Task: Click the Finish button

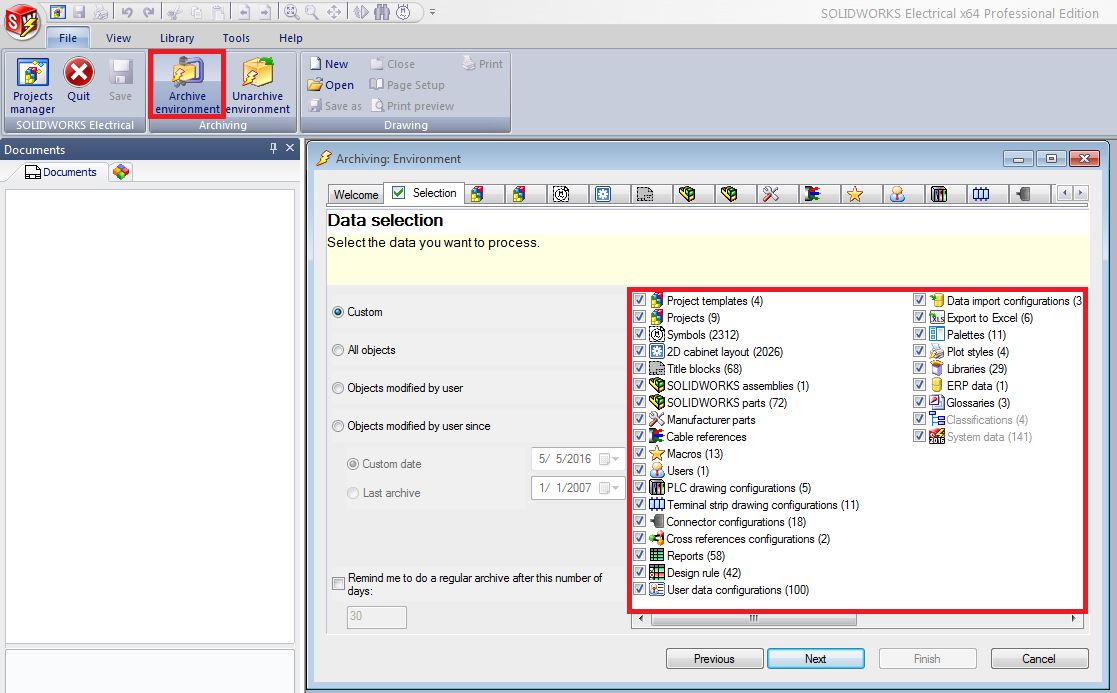Action: [x=928, y=659]
